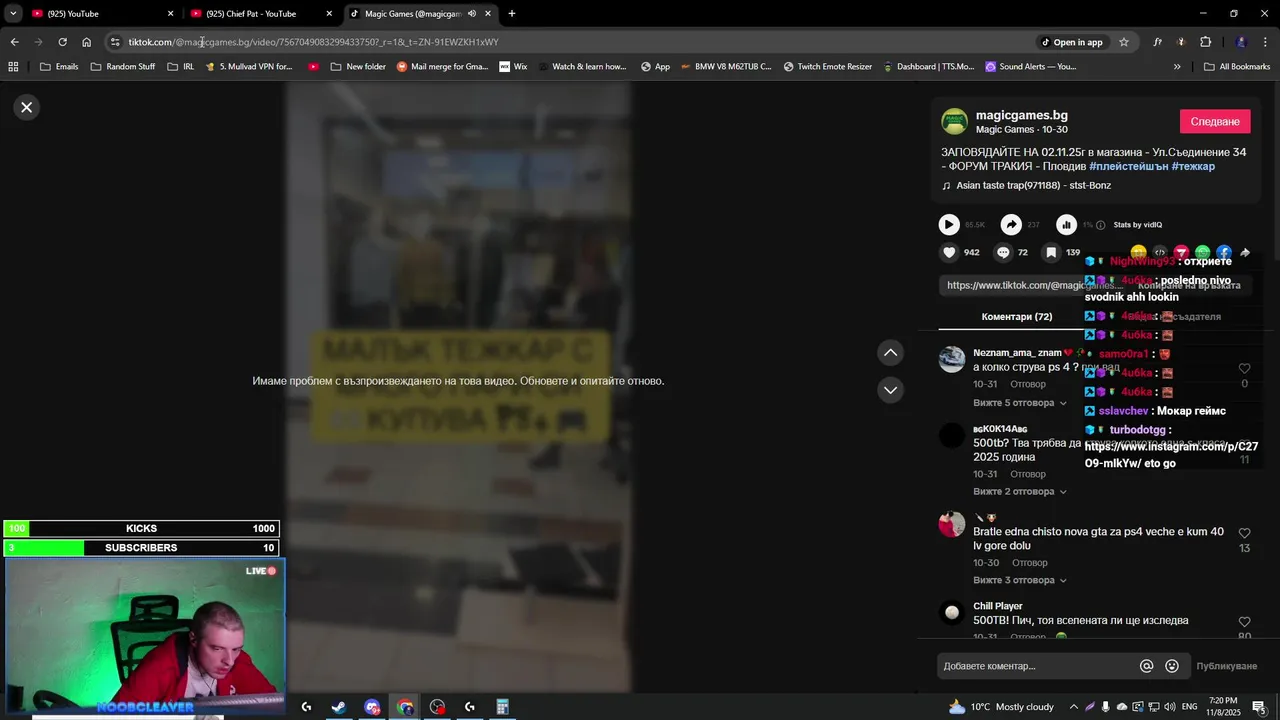The height and width of the screenshot is (720, 1280).
Task: Expand Вижте 2 отговора replies
Action: pos(1020,492)
